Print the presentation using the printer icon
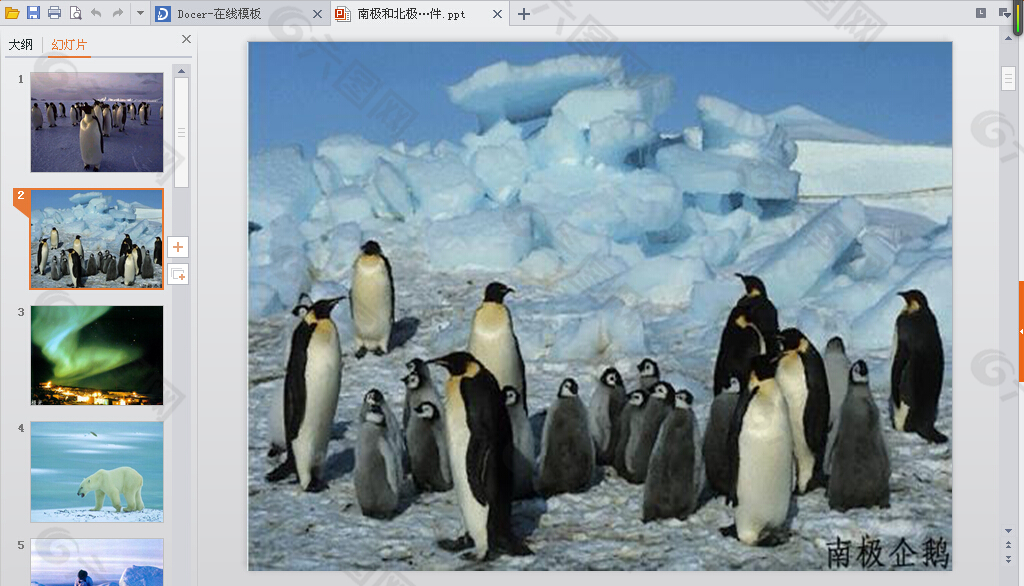Screen dimensions: 1024x586 54,13
